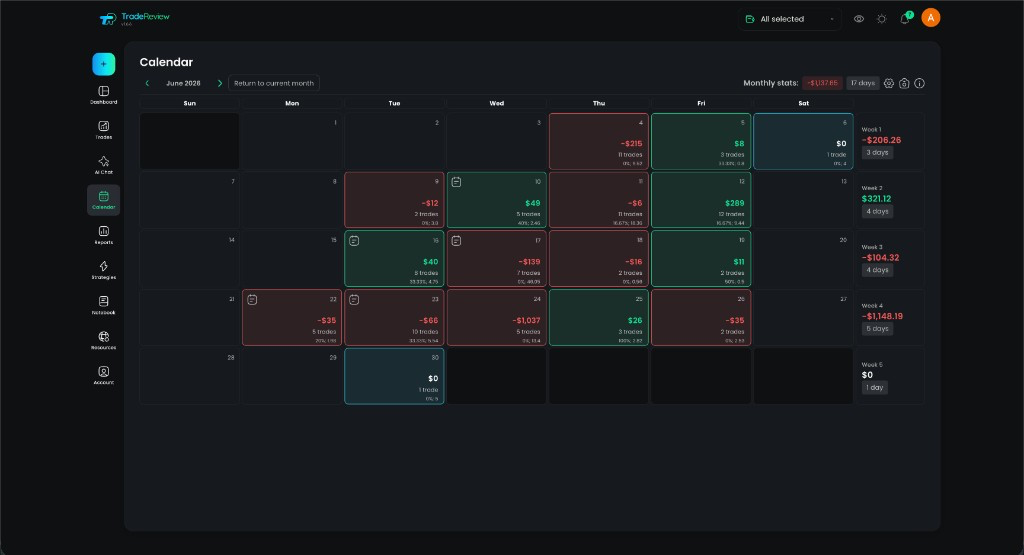
Task: Go to Trades in the sidebar
Action: point(103,130)
